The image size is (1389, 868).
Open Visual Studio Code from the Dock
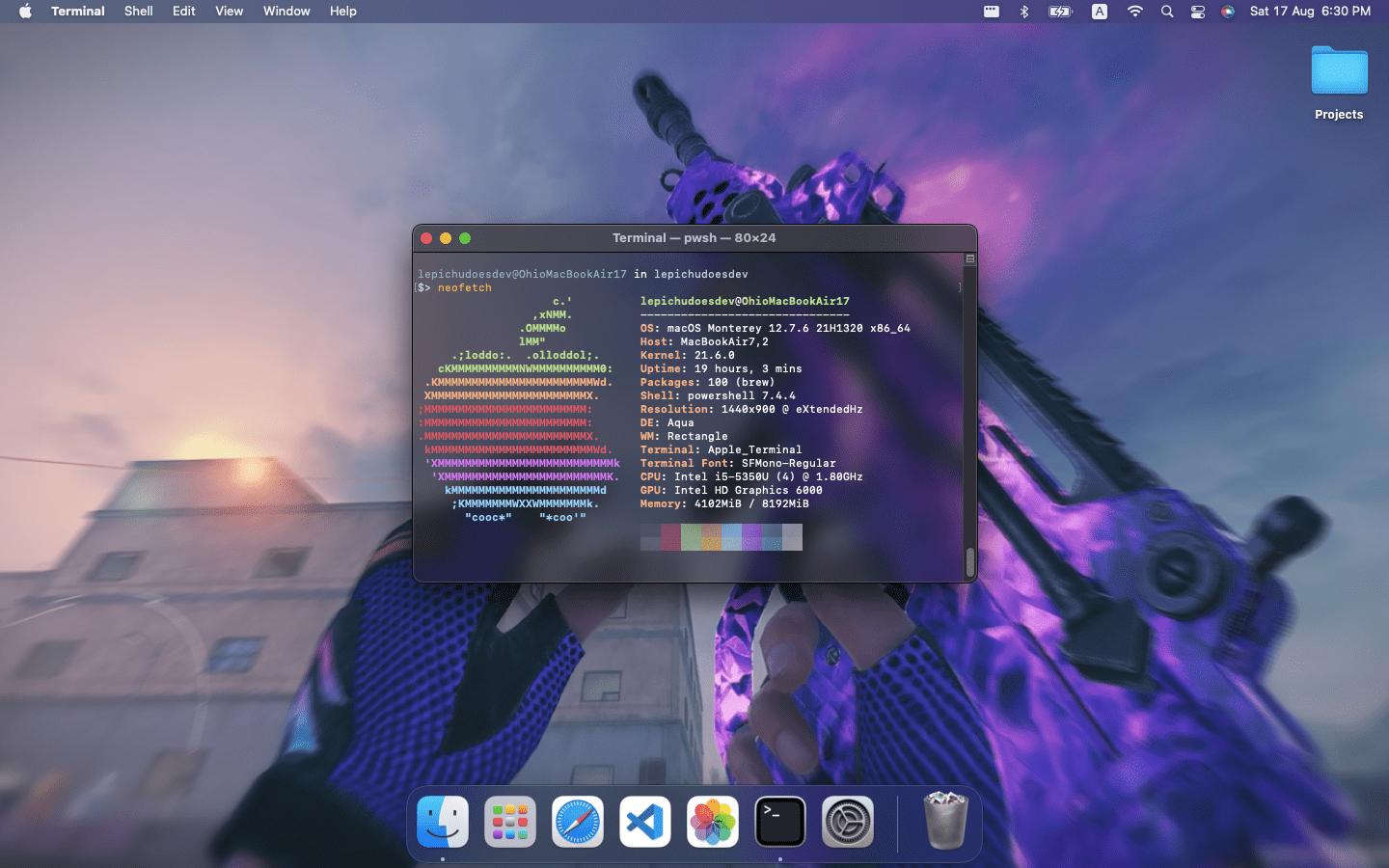point(644,822)
